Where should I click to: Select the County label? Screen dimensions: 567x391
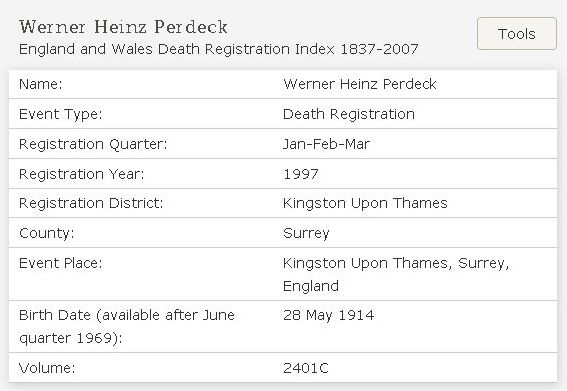point(47,233)
